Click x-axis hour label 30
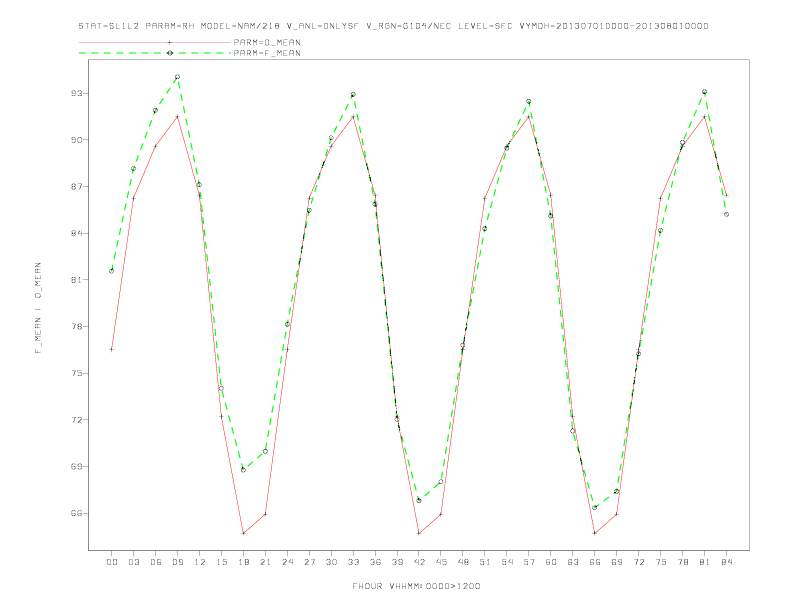Image resolution: width=792 pixels, height=612 pixels. coord(331,562)
